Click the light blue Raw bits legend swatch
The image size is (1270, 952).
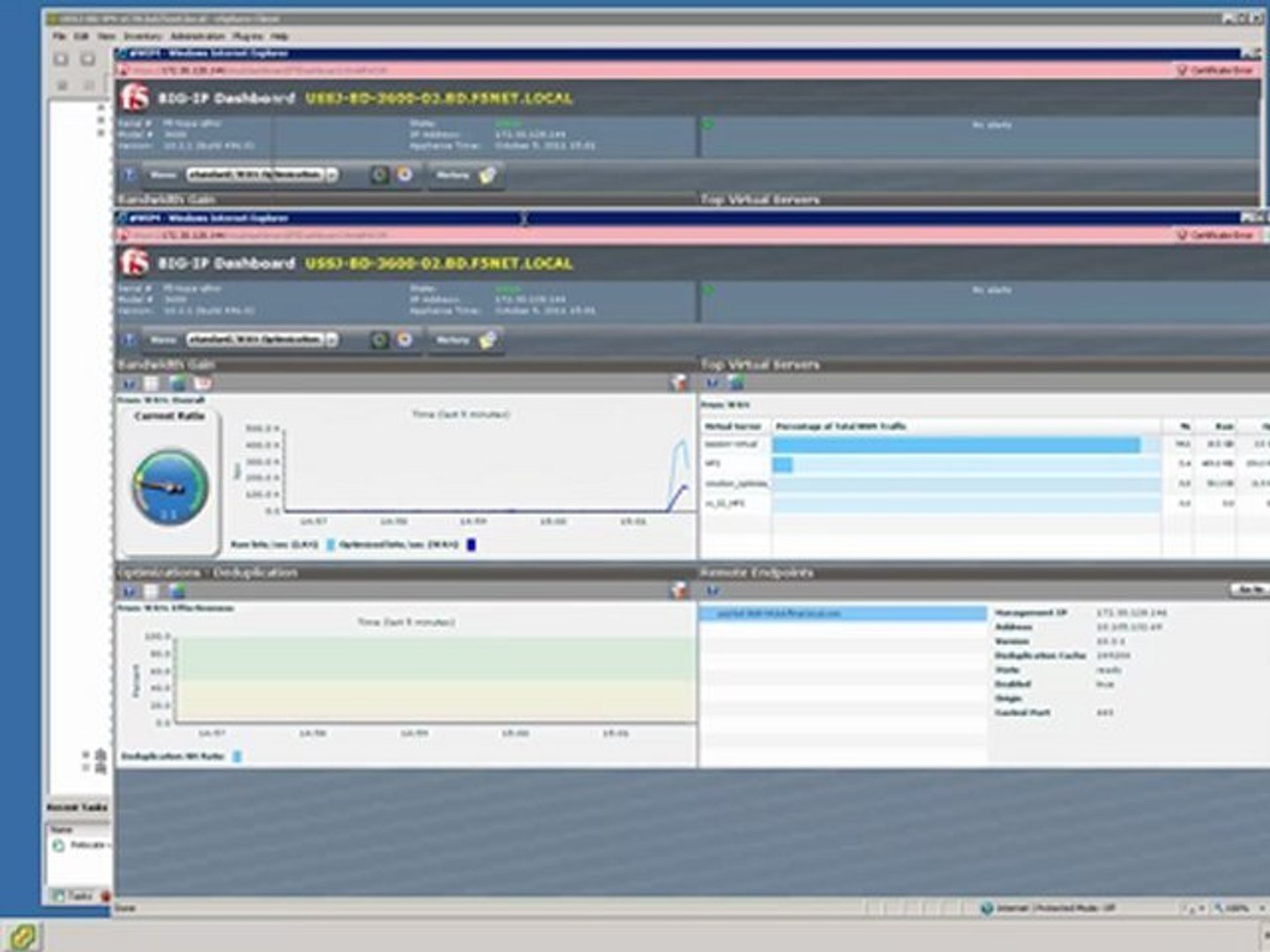(331, 546)
